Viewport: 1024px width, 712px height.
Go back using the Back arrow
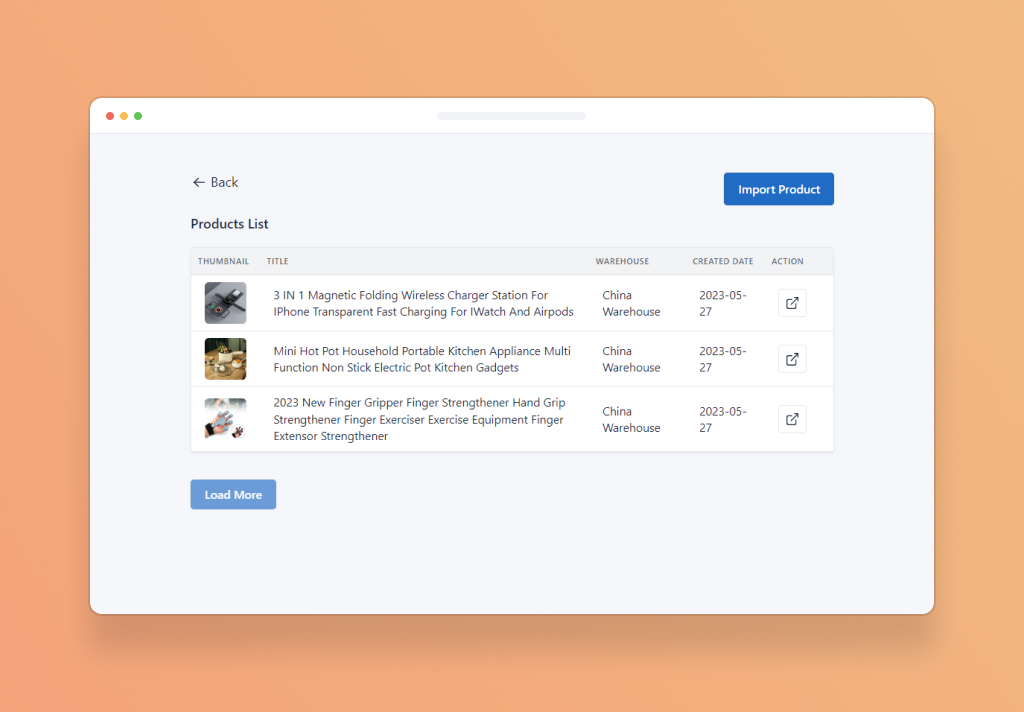pos(215,182)
